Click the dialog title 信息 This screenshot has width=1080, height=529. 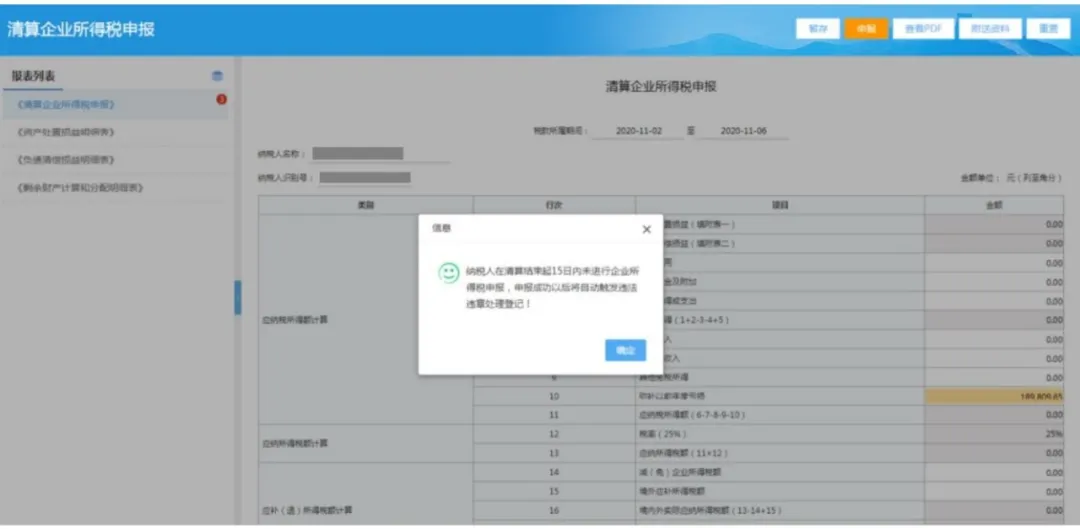coord(442,228)
